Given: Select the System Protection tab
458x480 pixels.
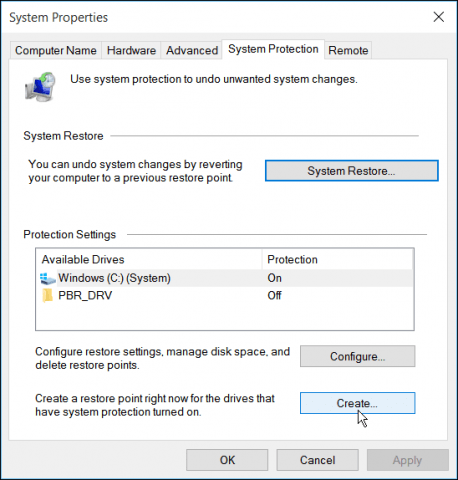Looking at the screenshot, I should [x=273, y=49].
